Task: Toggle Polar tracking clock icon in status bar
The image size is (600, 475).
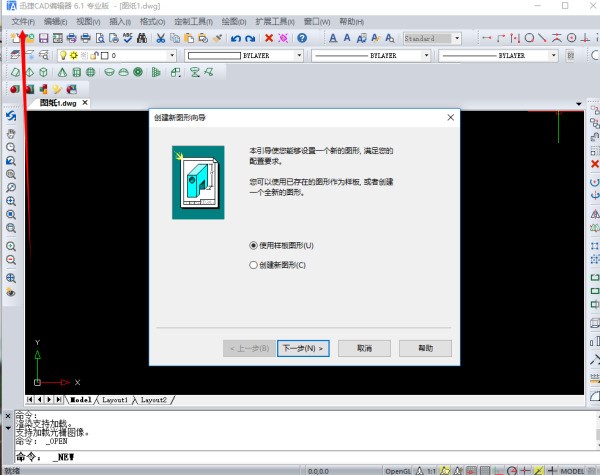Action: coord(512,471)
